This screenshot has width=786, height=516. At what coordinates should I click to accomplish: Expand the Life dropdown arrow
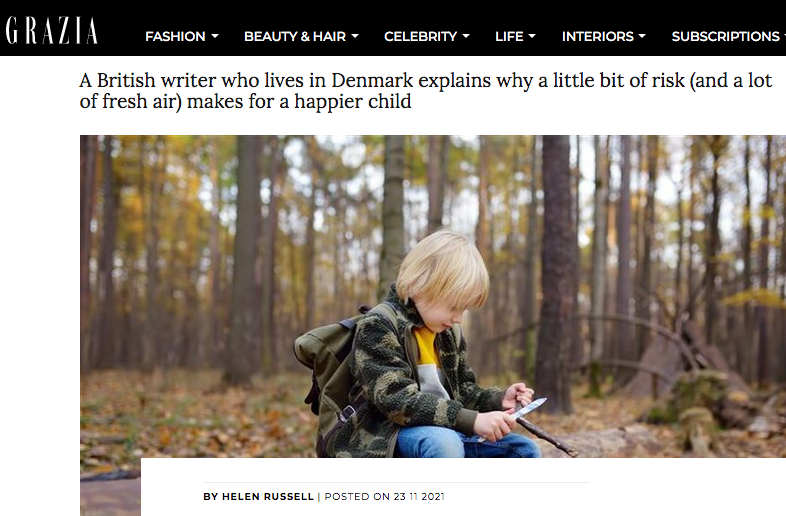click(532, 36)
